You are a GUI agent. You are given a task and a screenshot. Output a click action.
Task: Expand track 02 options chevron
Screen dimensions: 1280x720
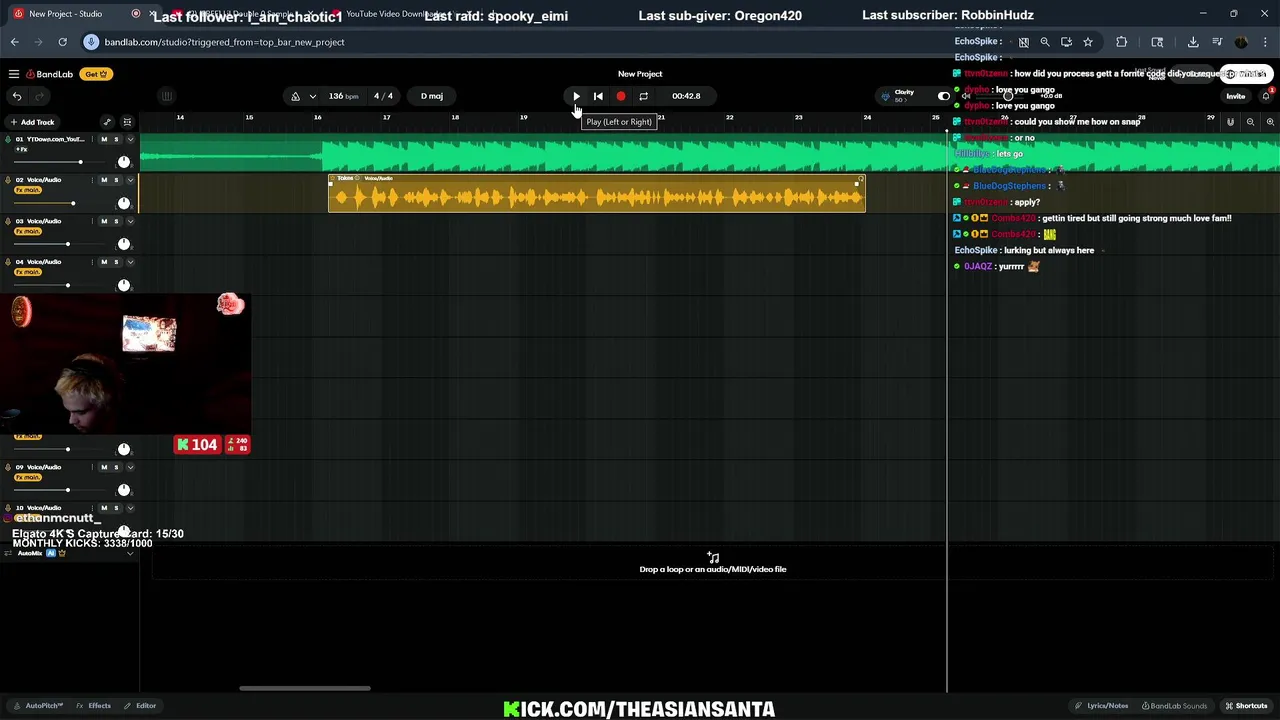(130, 180)
